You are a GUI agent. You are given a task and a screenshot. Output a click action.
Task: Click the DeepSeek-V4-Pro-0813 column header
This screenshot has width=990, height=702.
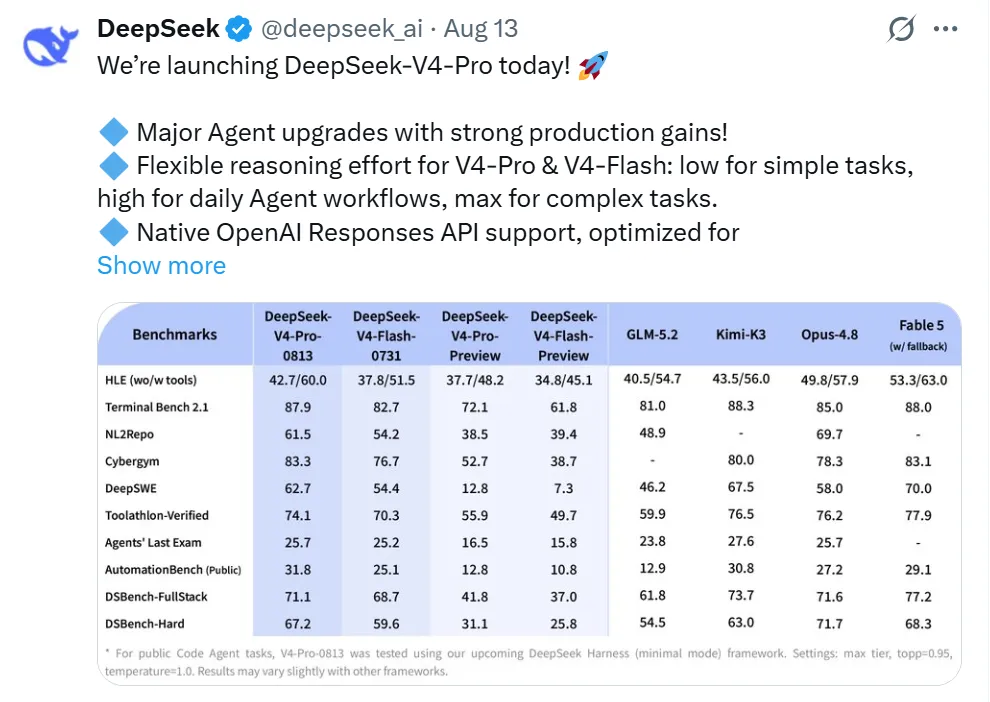(298, 335)
